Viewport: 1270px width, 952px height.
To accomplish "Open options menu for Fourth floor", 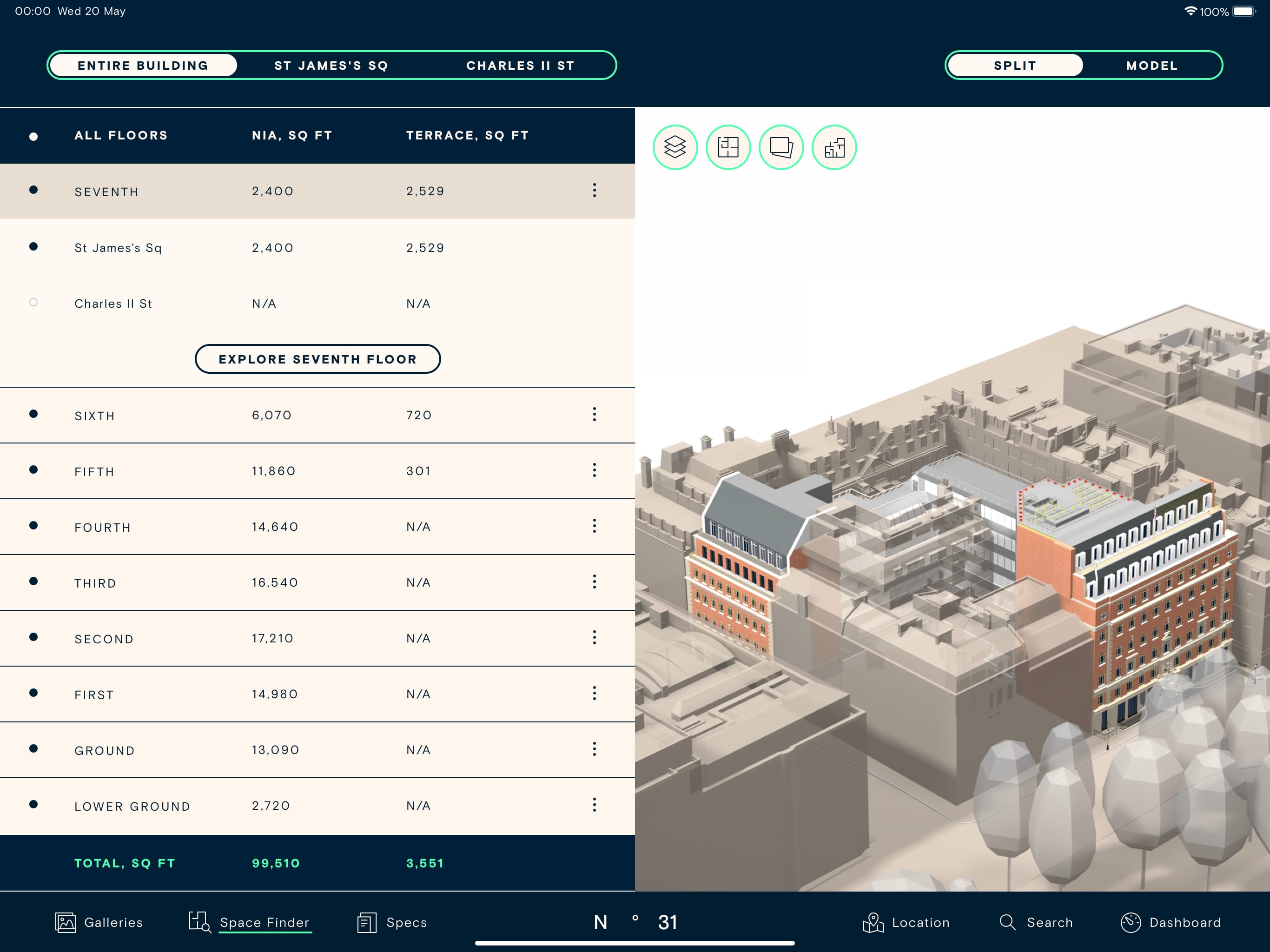I will (594, 526).
